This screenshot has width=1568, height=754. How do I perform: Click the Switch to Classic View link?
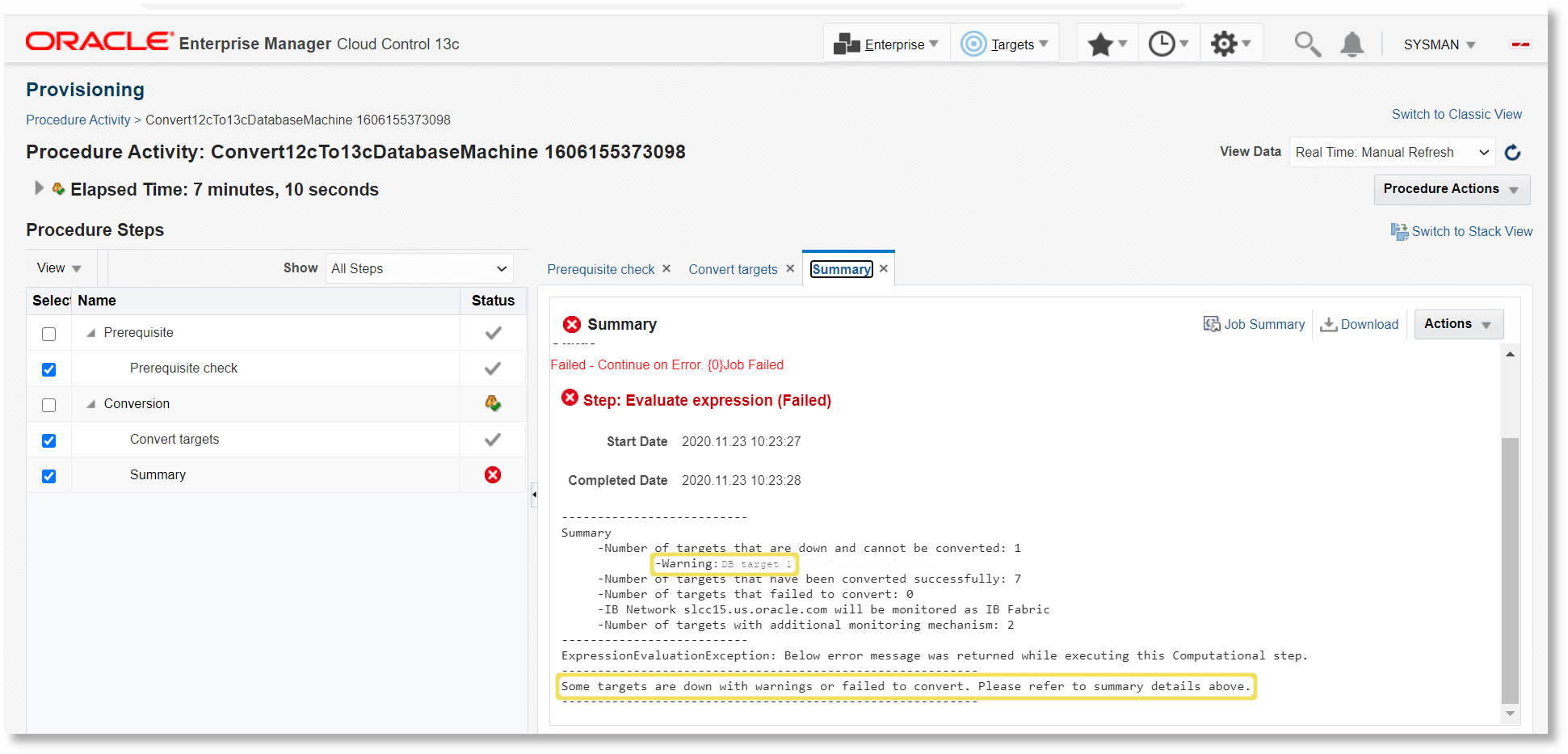coord(1457,114)
